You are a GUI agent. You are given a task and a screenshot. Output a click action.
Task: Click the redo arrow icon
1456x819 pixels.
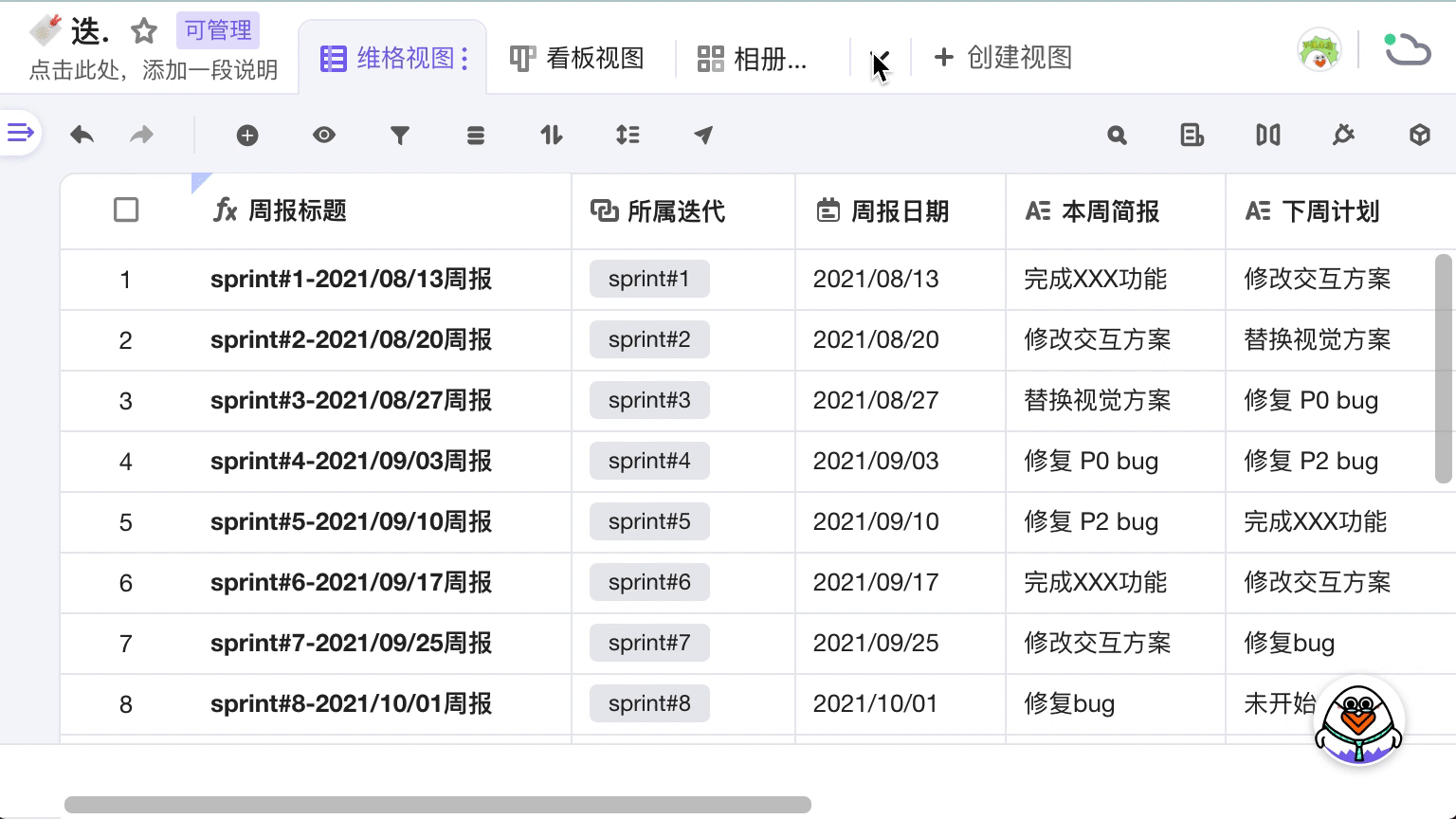[141, 136]
